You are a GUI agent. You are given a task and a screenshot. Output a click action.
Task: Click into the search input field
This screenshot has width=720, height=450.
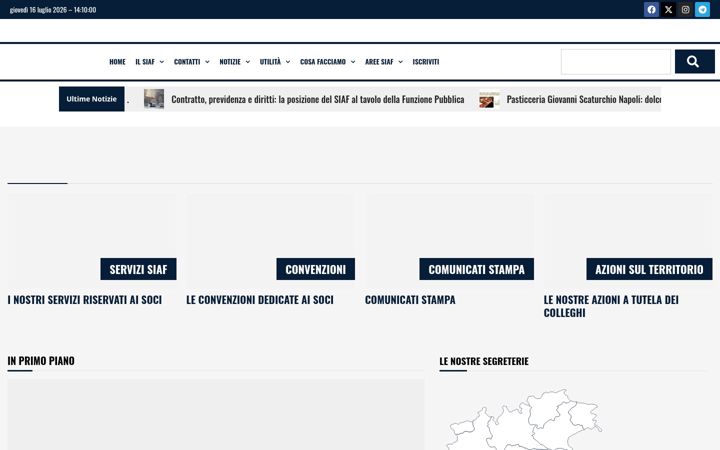pos(616,62)
